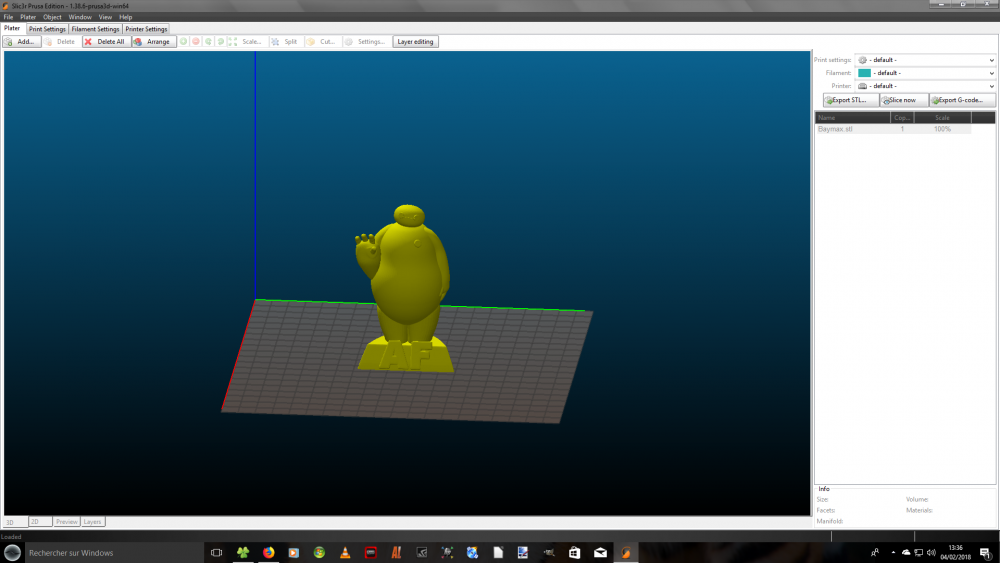Open Task View from the taskbar
The image size is (1000, 563).
[217, 553]
